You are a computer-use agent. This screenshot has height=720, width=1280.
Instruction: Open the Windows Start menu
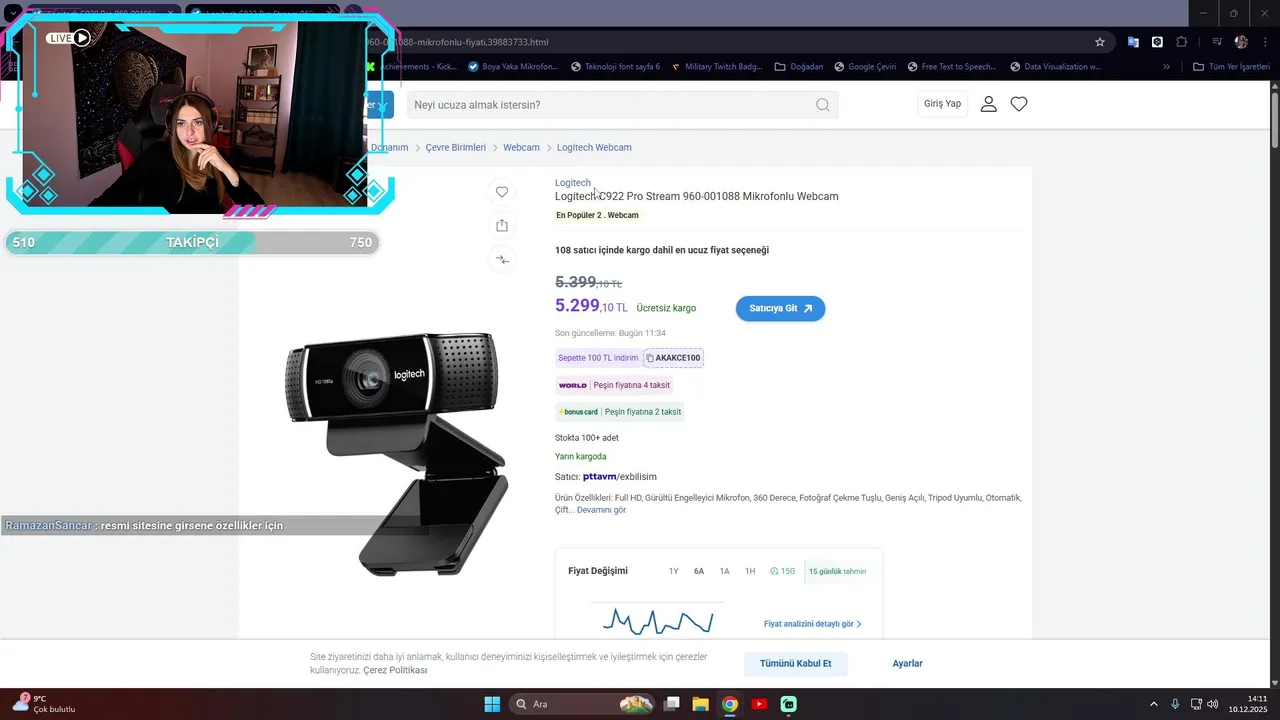point(492,704)
